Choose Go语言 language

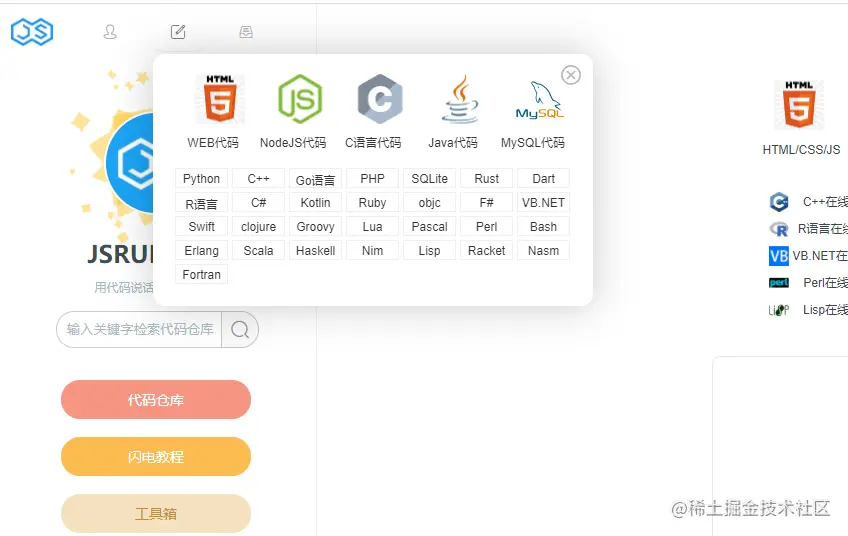coord(315,178)
